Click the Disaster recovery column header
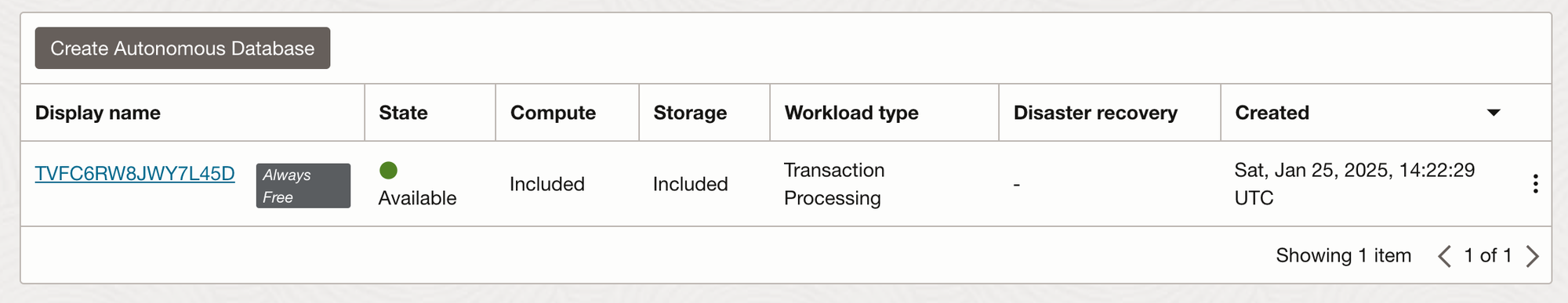 tap(1095, 113)
